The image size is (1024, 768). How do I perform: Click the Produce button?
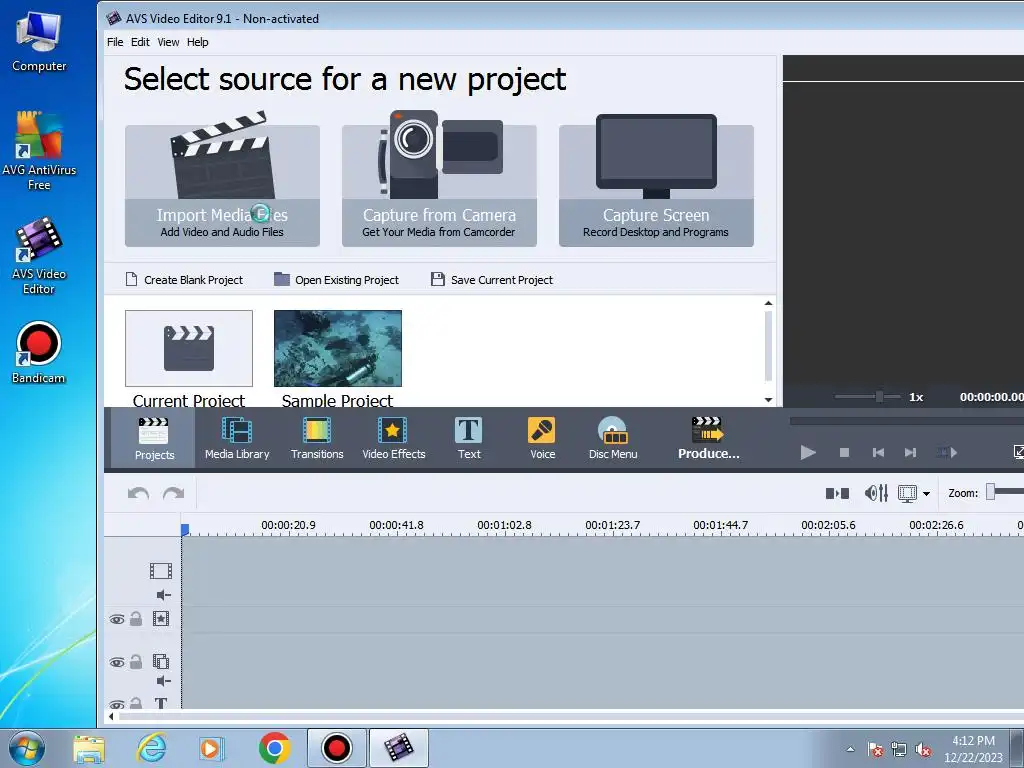[708, 438]
